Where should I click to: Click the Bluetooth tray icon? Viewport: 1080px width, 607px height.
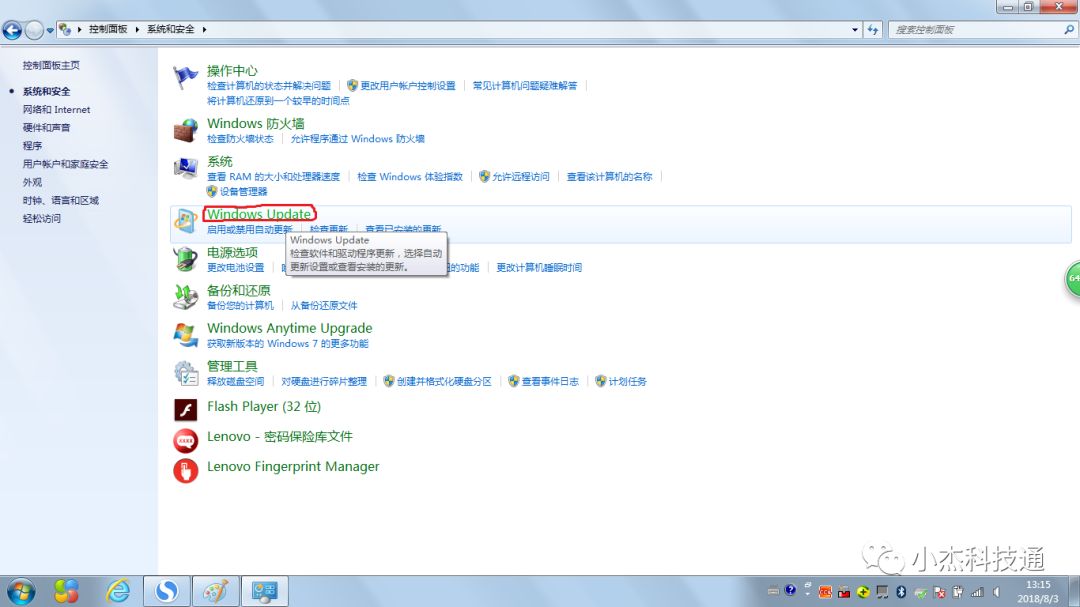pos(901,592)
